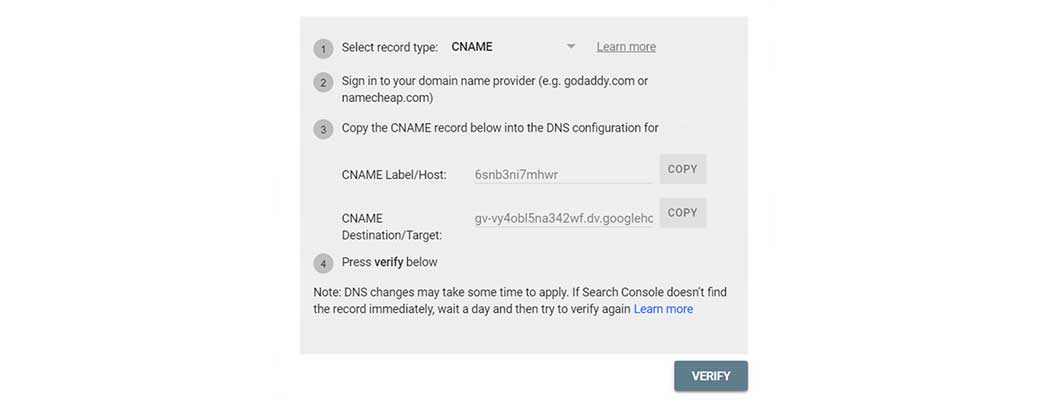Click the "Press verify below" text
The width and height of the screenshot is (1048, 400).
point(390,262)
